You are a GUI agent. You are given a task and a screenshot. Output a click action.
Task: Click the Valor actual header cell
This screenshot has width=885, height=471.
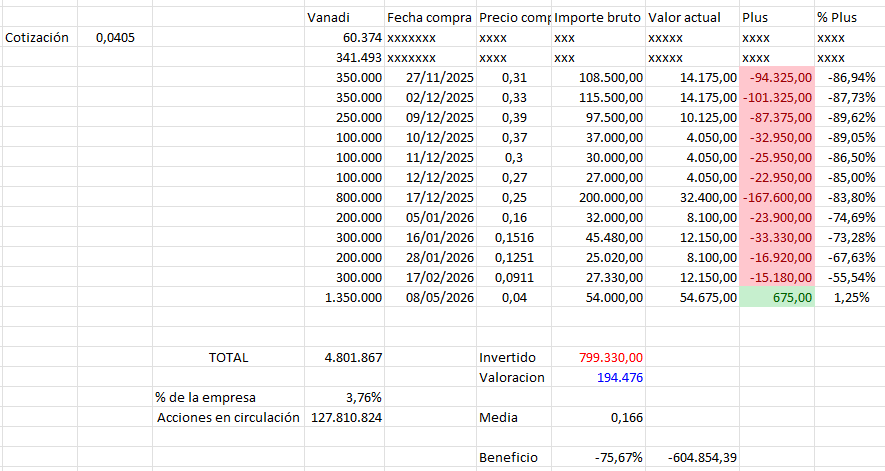click(x=692, y=18)
